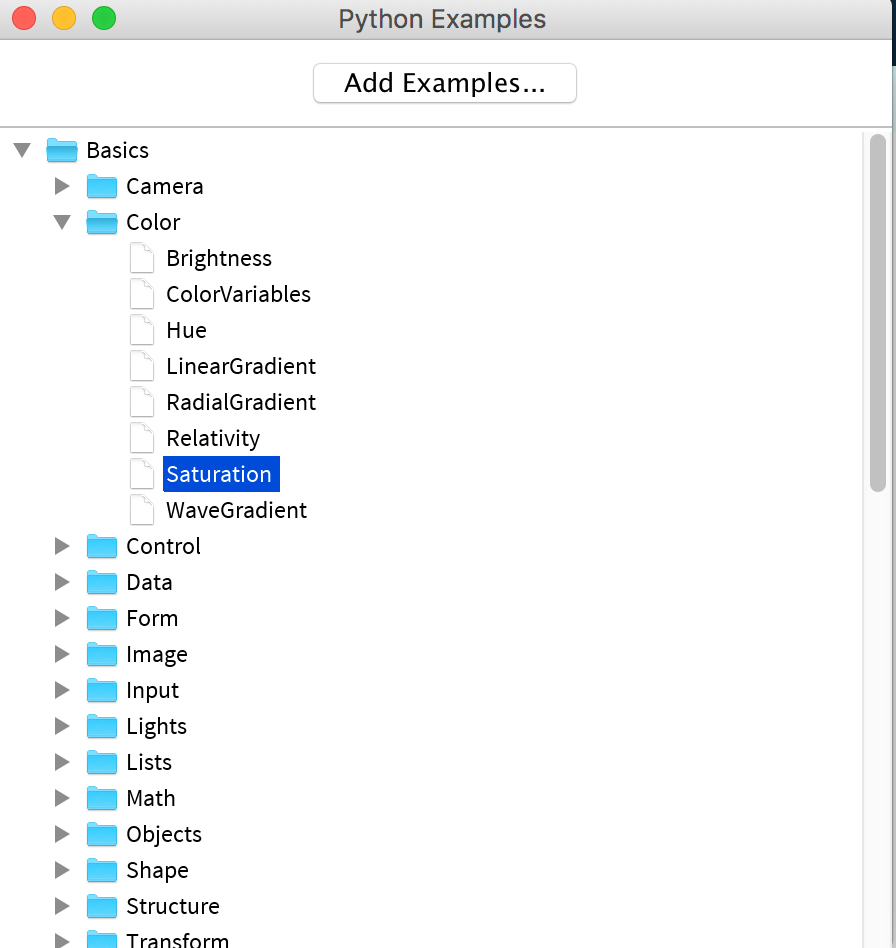896x948 pixels.
Task: Expand the Image folder arrow
Action: (x=62, y=654)
